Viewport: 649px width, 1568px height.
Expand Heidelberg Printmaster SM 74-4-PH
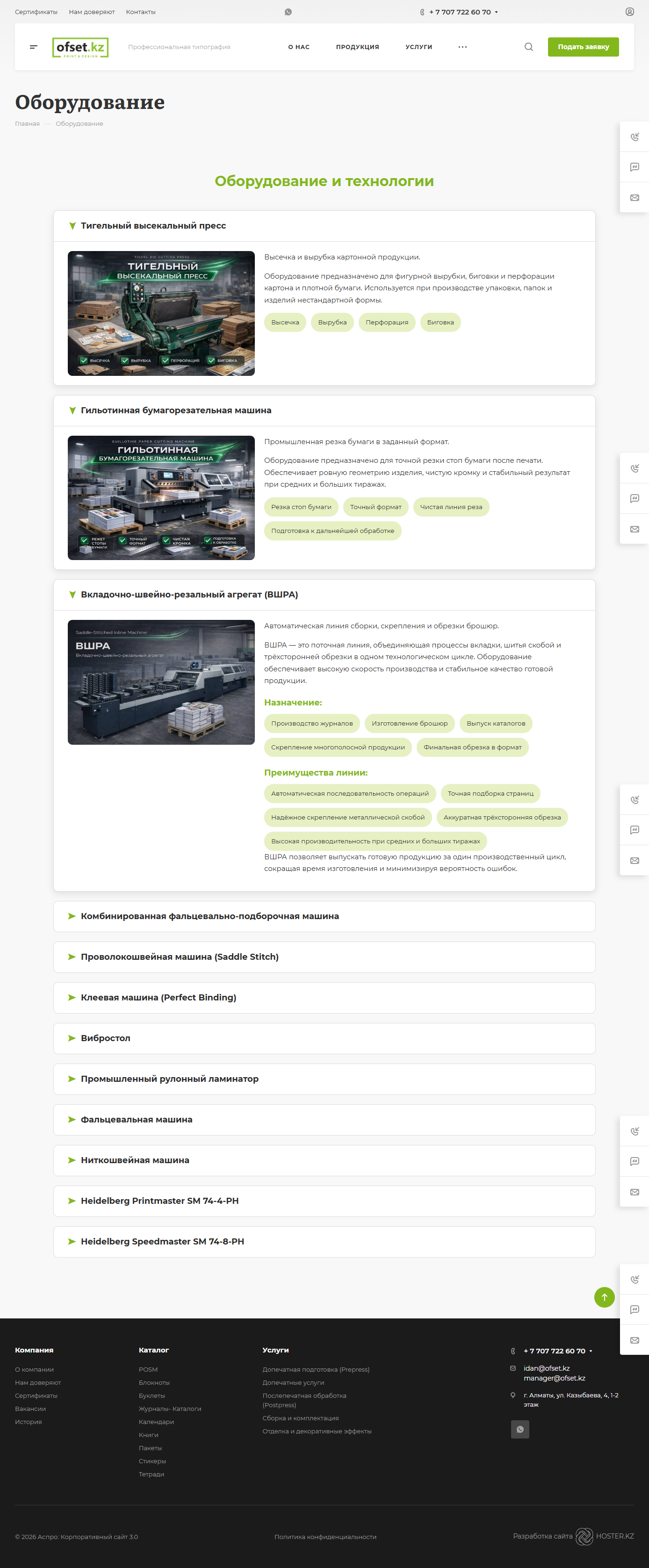[324, 1201]
